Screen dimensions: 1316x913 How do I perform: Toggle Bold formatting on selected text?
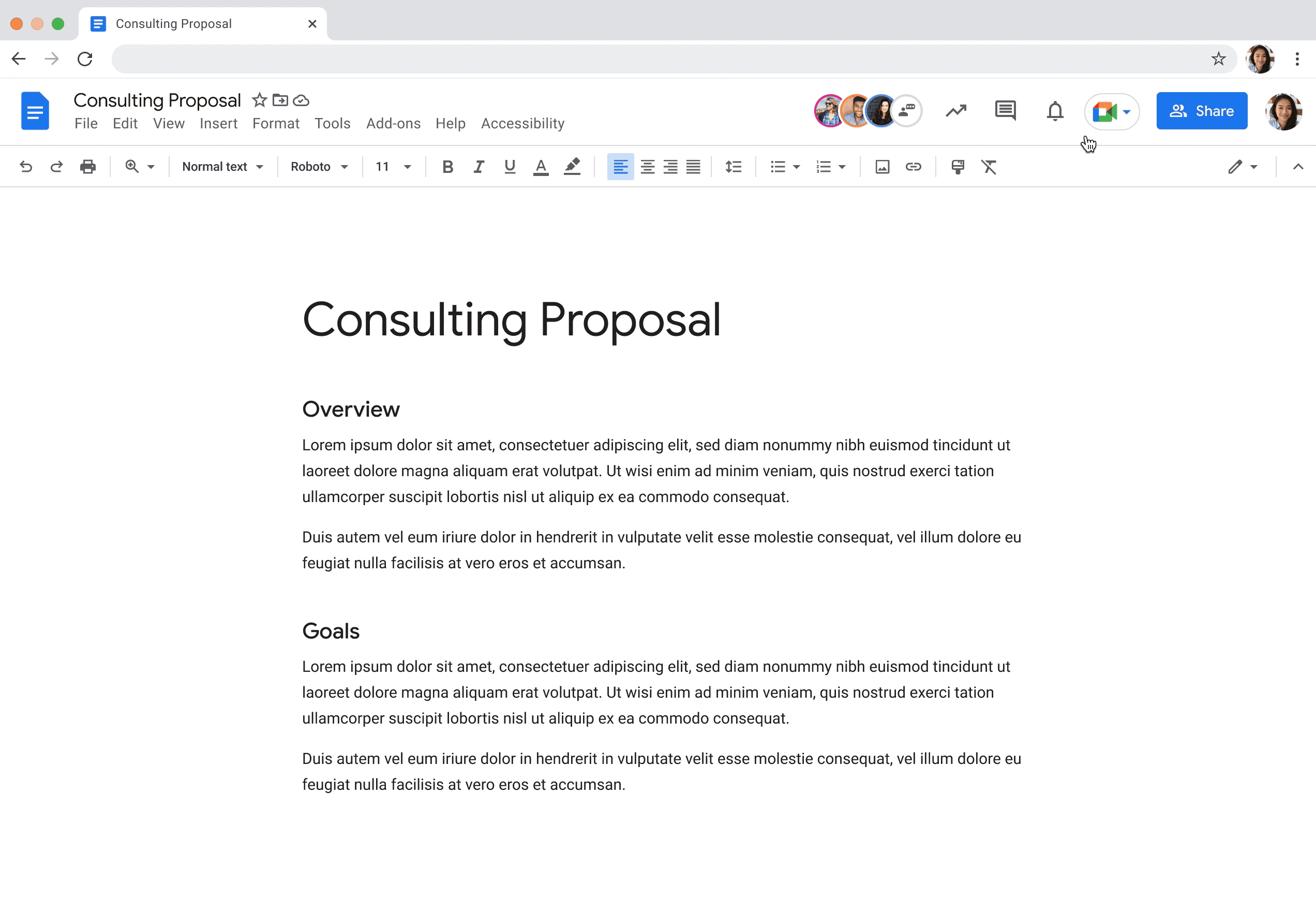(447, 166)
